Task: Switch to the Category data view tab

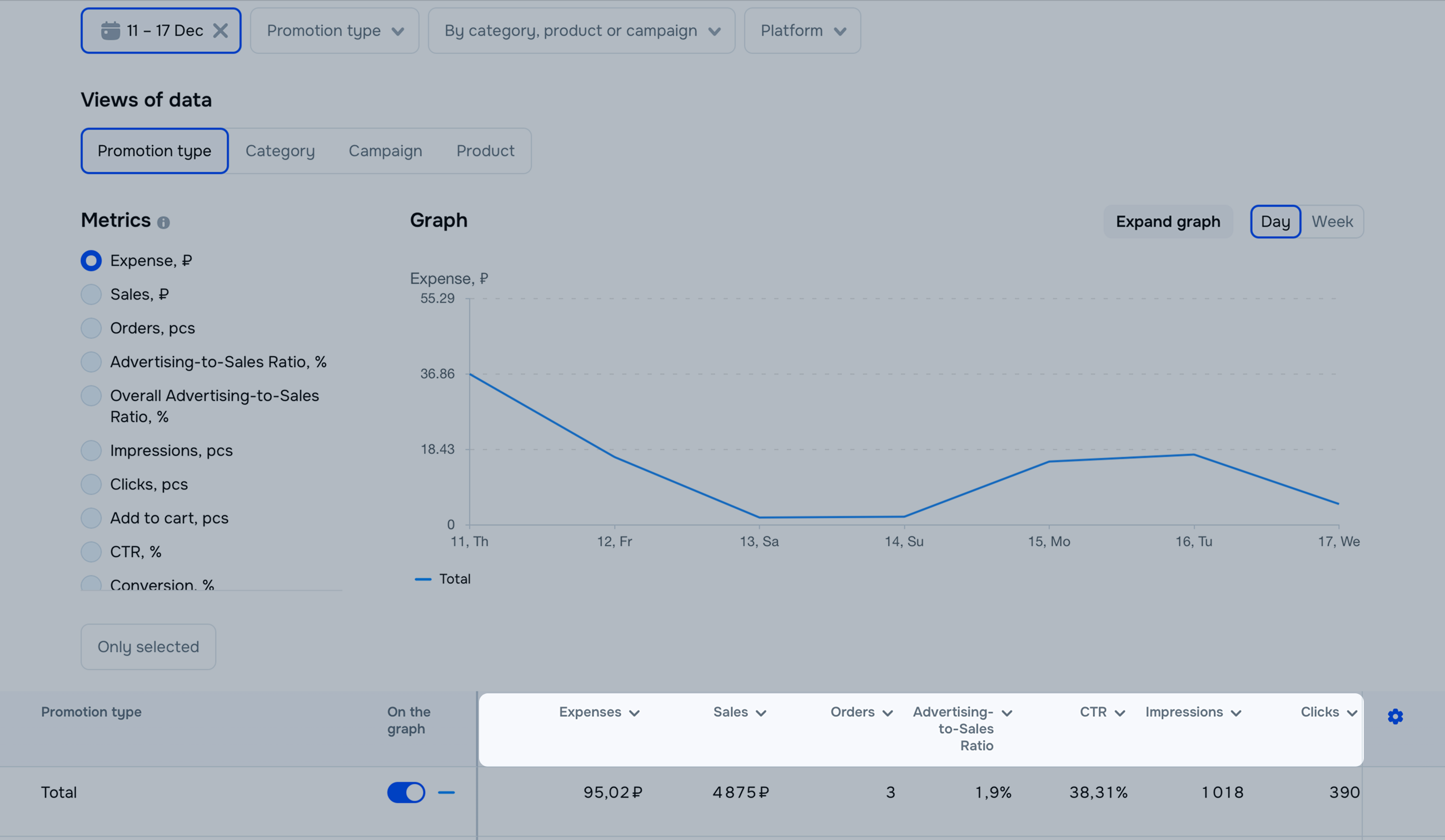Action: 280,151
